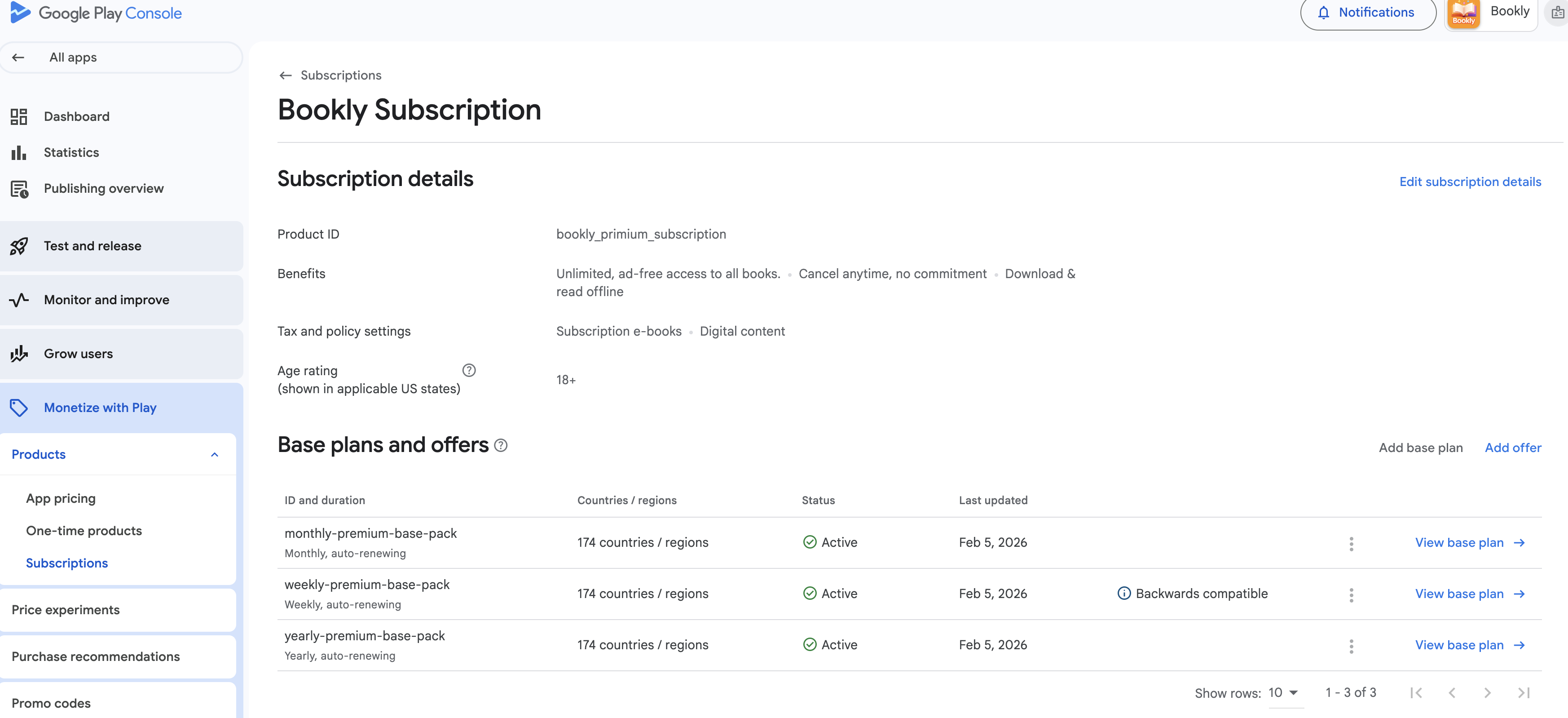Open more options for monthly-premium-base-pack
This screenshot has height=718, width=1568.
pyautogui.click(x=1351, y=544)
